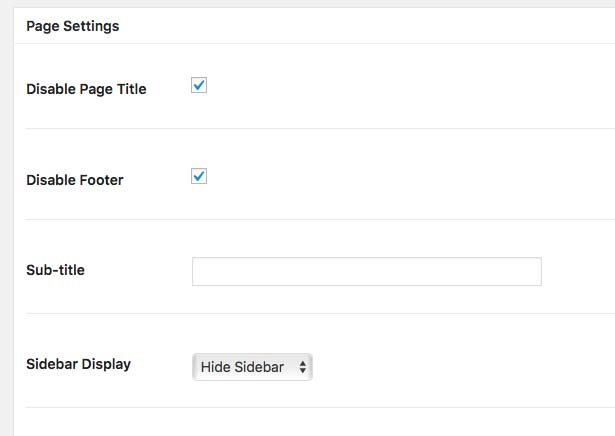The image size is (615, 436).
Task: Toggle the blue checkmark beside Disable Page Title
Action: click(199, 85)
